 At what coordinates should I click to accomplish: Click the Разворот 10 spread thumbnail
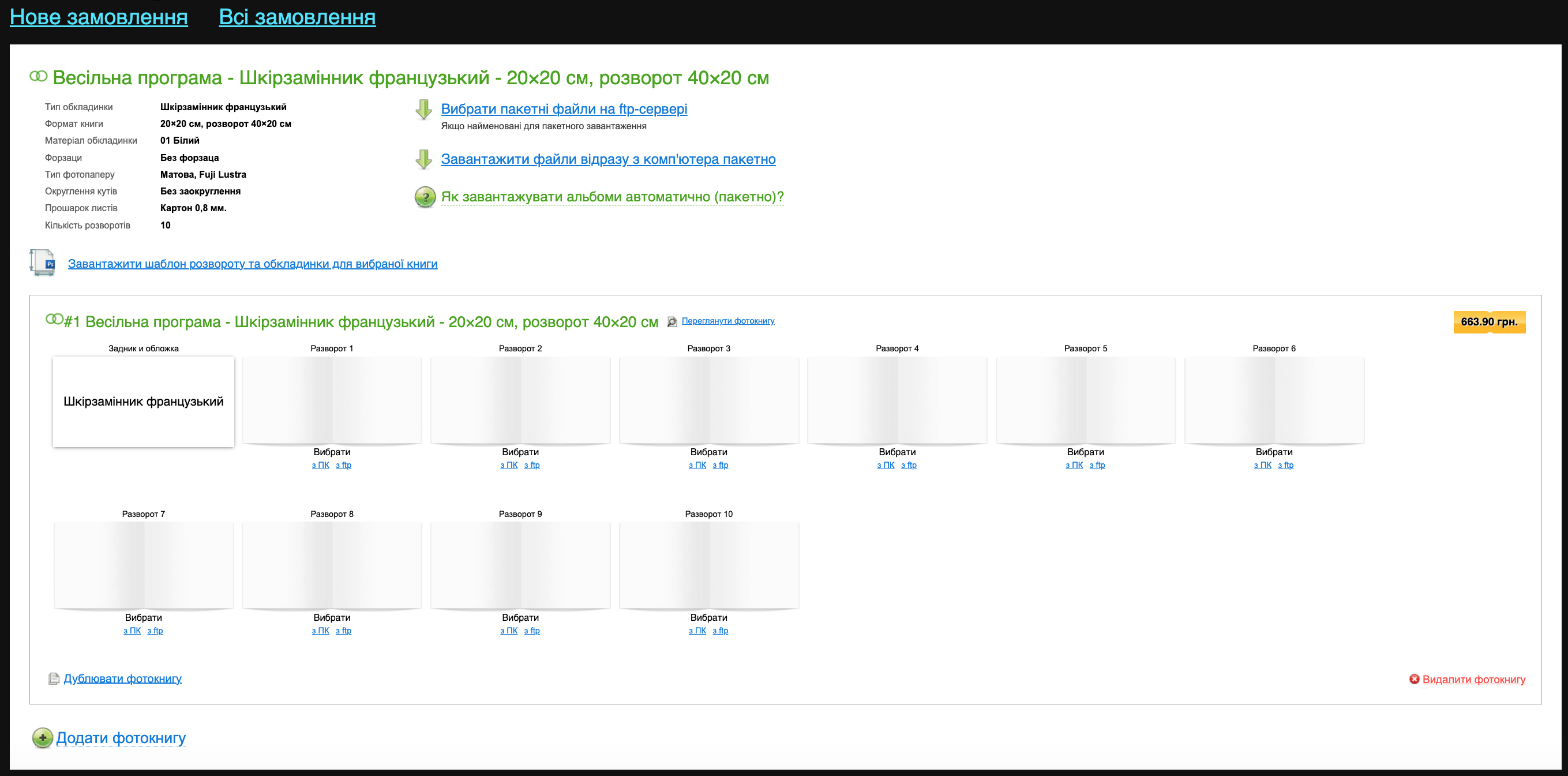[708, 566]
